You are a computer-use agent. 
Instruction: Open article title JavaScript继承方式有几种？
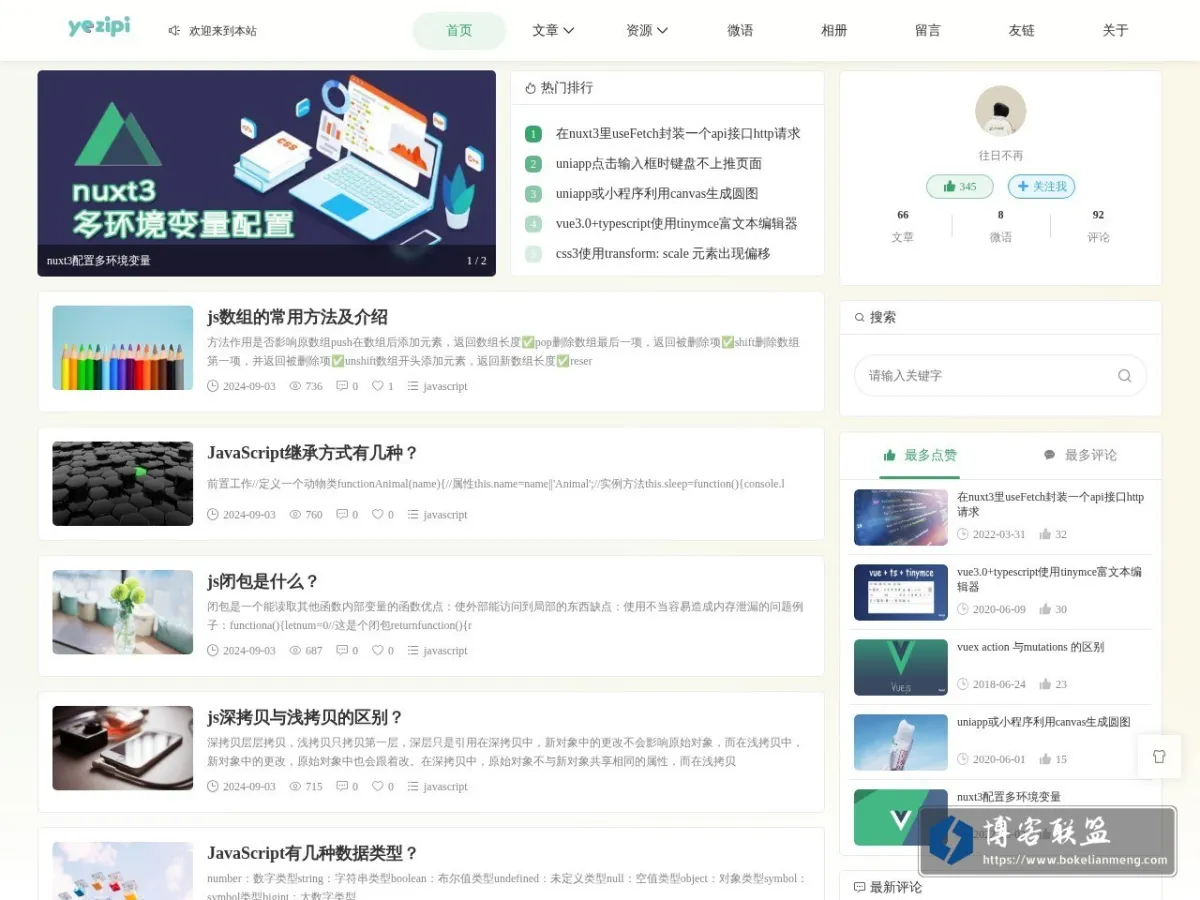313,454
